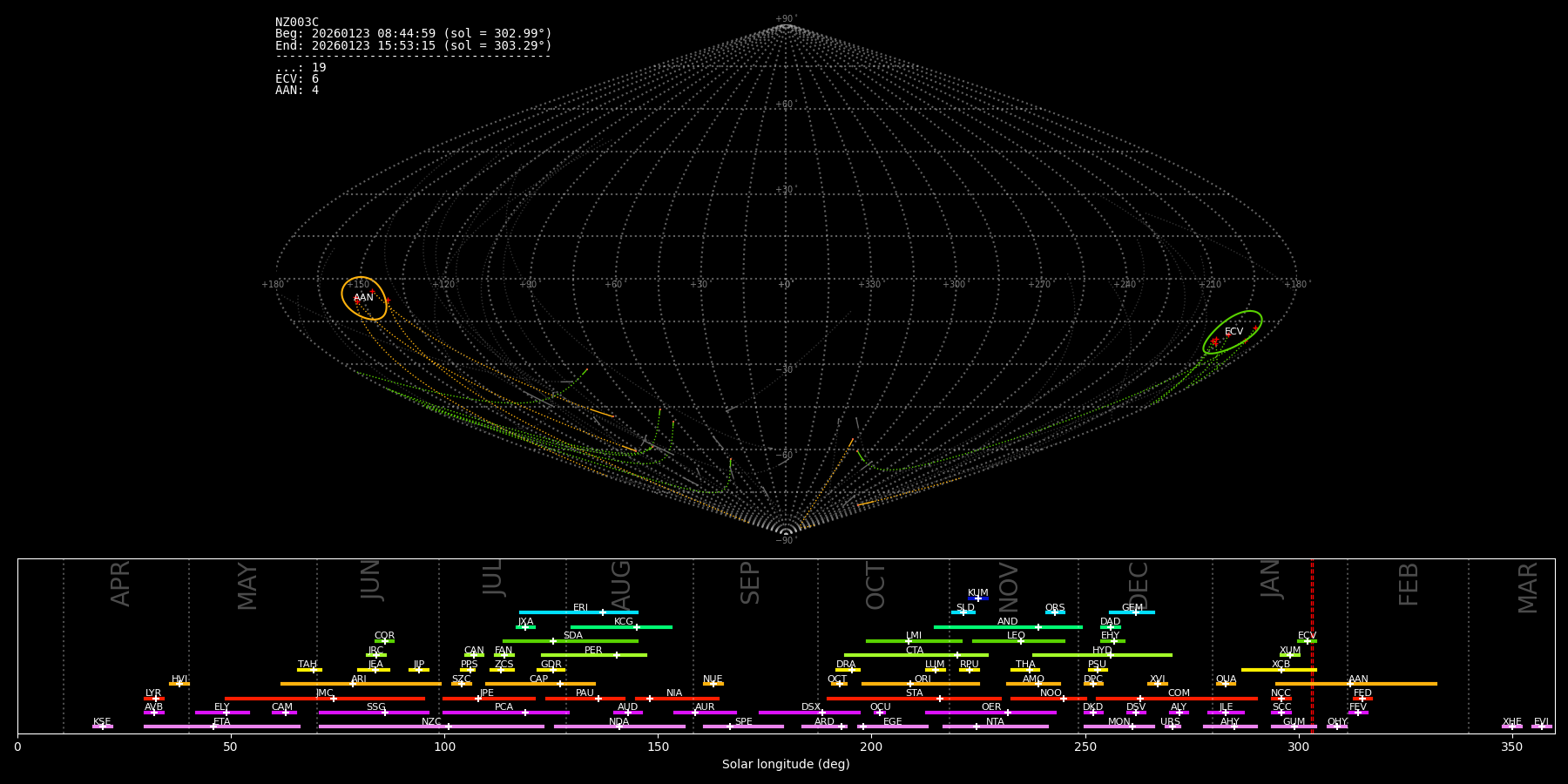Click the PAU shower label
The height and width of the screenshot is (784, 1568).
pyautogui.click(x=585, y=693)
